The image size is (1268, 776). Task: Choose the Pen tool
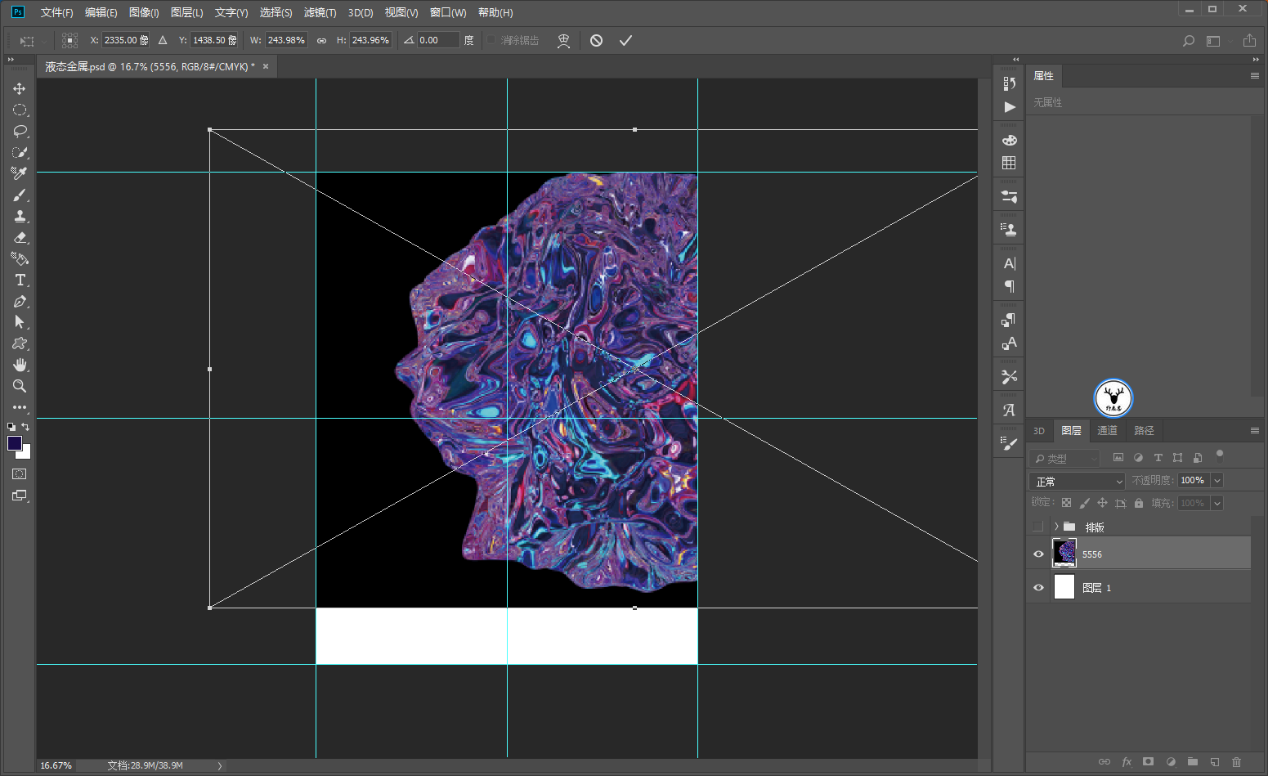[19, 301]
